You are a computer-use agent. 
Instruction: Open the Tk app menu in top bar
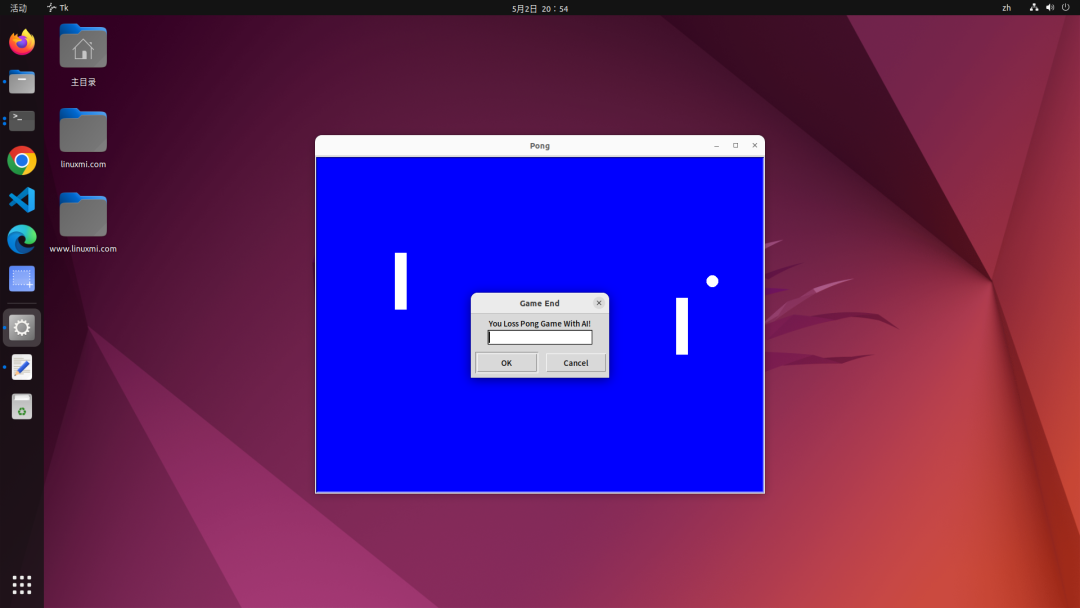pos(58,8)
